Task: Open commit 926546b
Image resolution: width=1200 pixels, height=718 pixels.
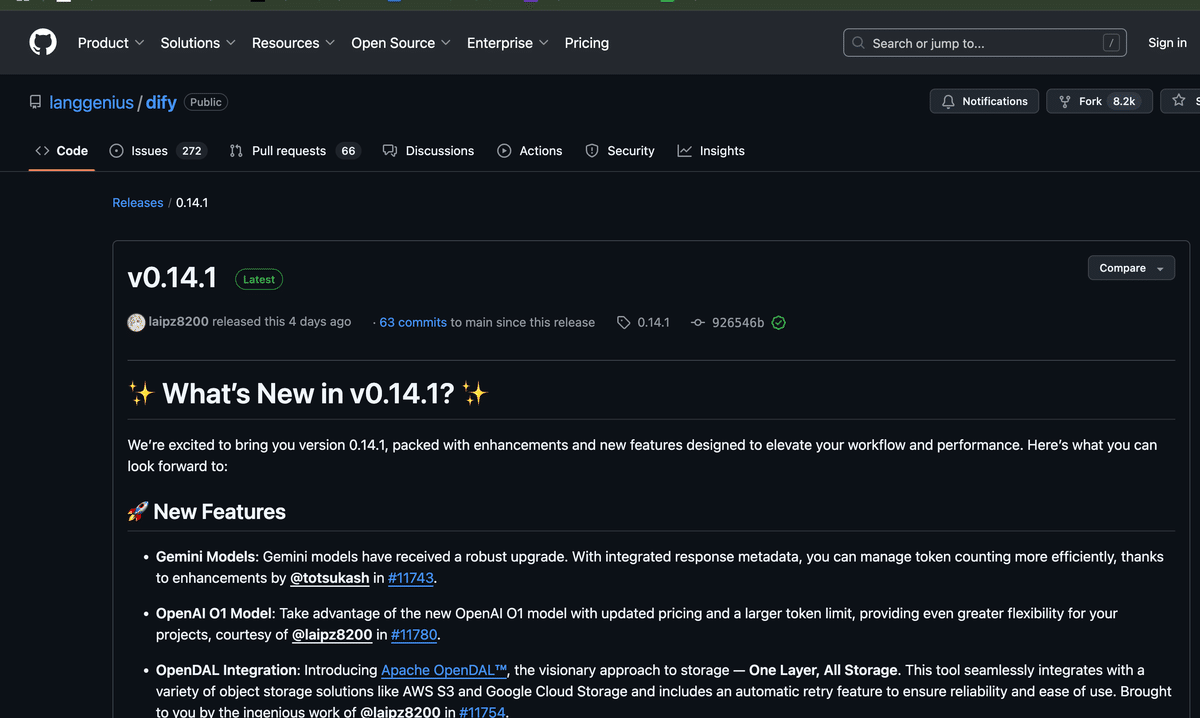Action: 737,322
